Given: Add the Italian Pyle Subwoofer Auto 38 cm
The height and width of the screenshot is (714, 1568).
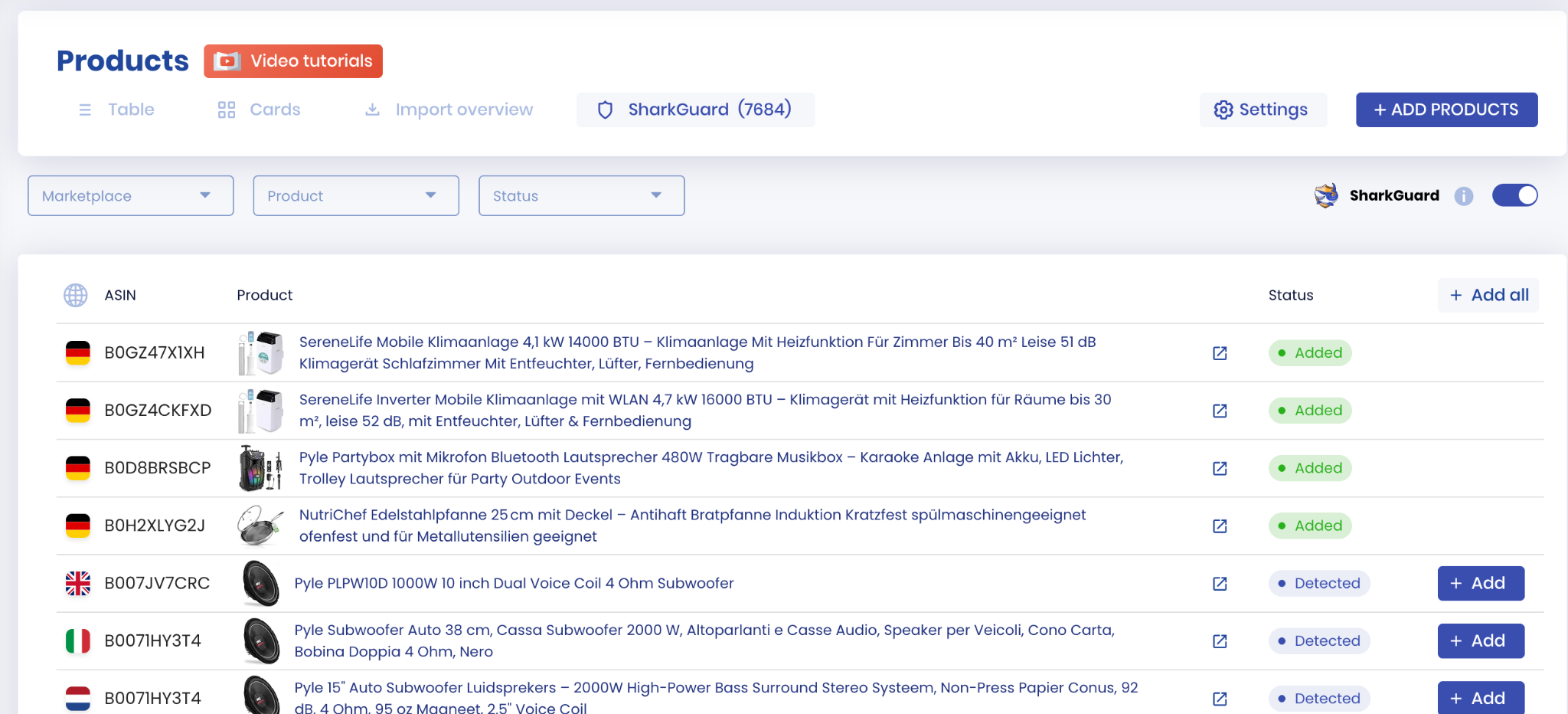Looking at the screenshot, I should pos(1481,641).
